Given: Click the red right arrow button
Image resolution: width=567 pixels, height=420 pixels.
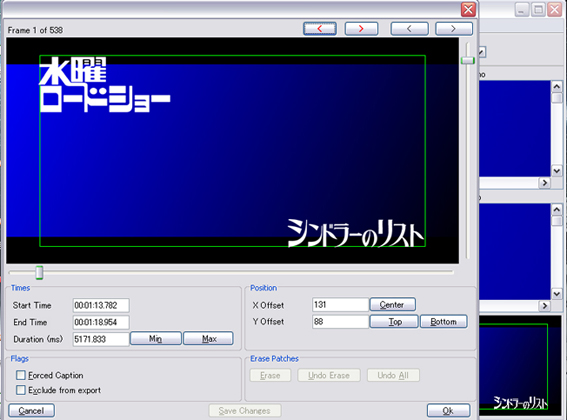Looking at the screenshot, I should 361,29.
